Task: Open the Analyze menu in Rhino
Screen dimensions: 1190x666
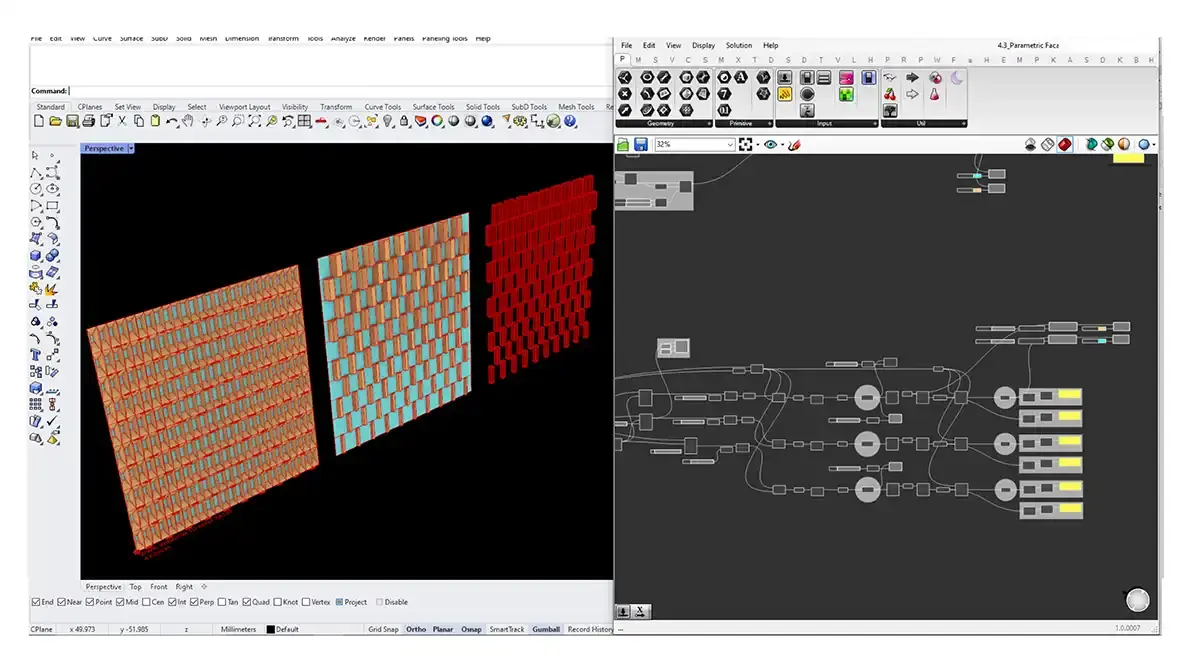Action: pos(343,38)
